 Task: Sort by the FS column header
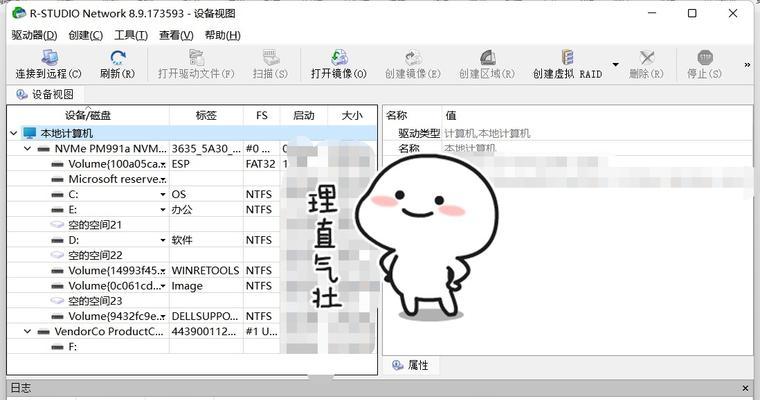[x=262, y=115]
